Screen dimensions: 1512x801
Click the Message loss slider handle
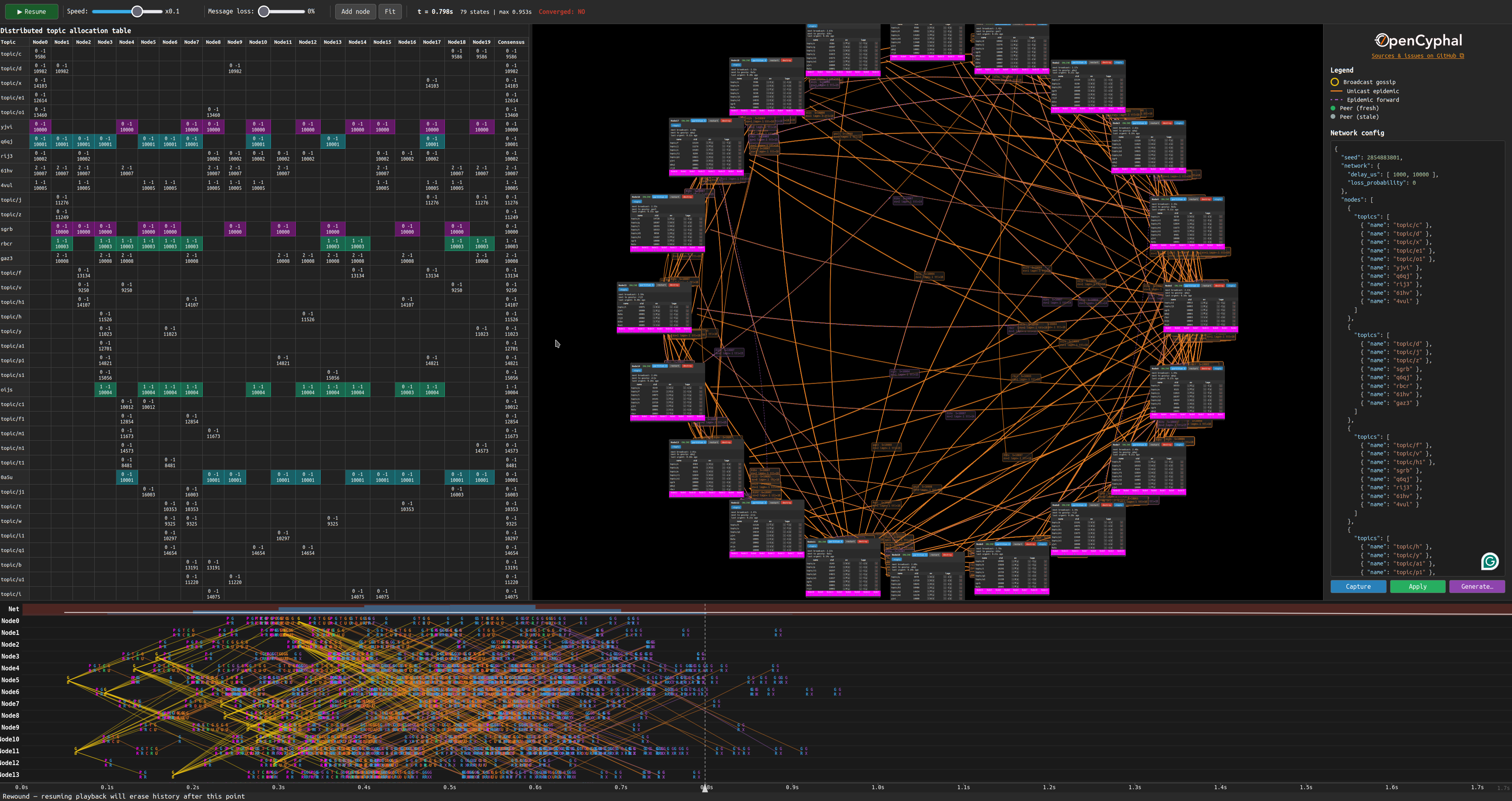click(x=264, y=11)
